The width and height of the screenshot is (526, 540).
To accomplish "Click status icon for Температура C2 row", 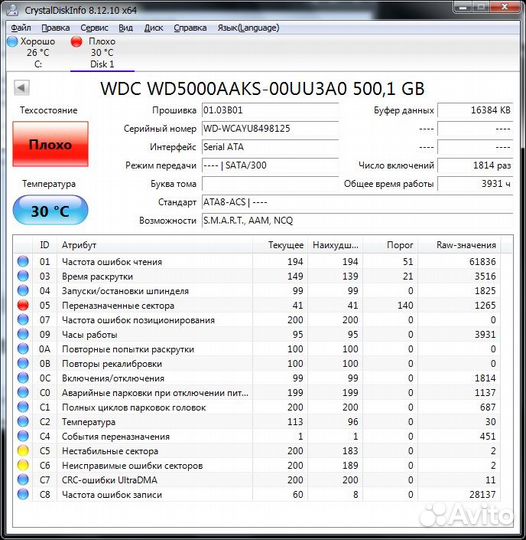I will 23,422.
